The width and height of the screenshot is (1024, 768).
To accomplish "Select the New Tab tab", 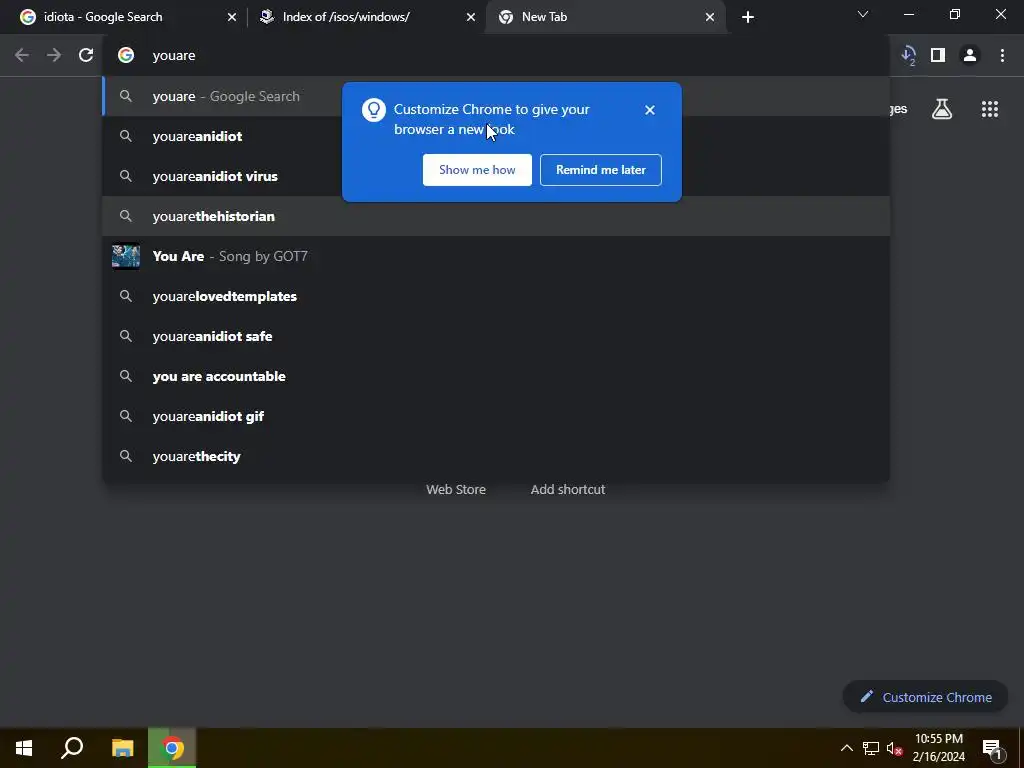I will coord(606,17).
